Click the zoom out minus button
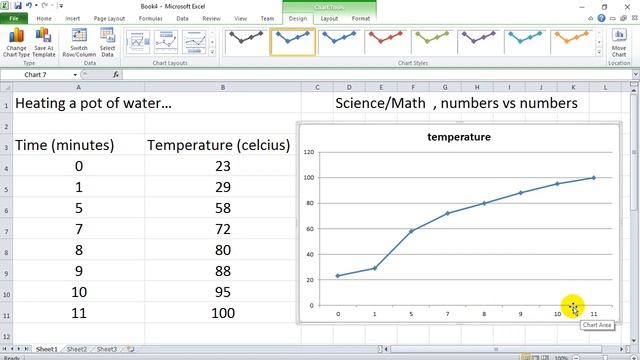 [x=576, y=358]
